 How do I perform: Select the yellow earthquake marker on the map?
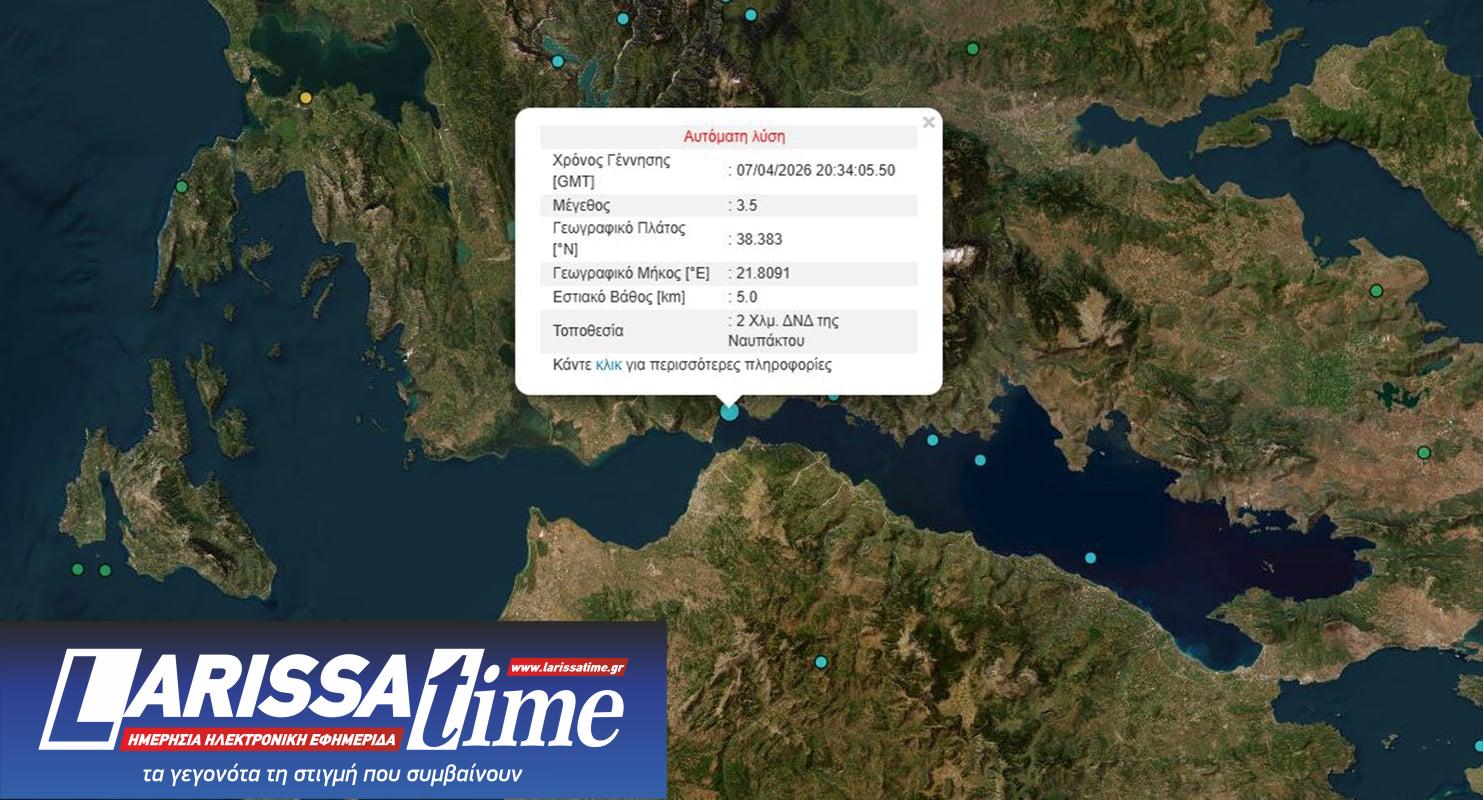pos(306,98)
